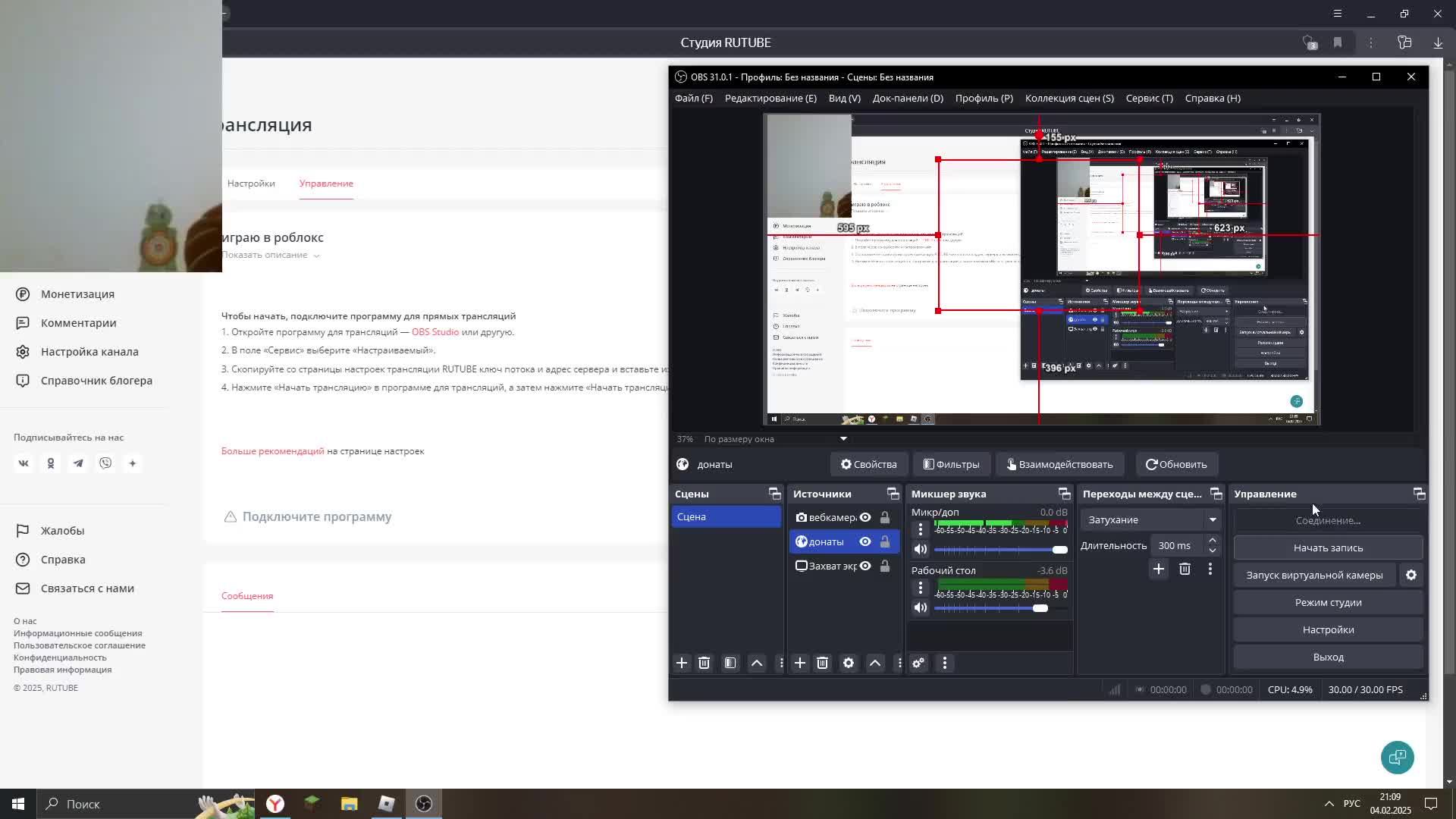
Task: Open VK social link icon
Action: pos(24,463)
